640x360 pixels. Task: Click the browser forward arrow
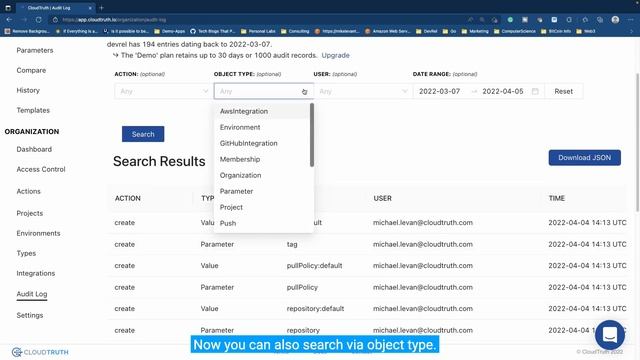24,20
